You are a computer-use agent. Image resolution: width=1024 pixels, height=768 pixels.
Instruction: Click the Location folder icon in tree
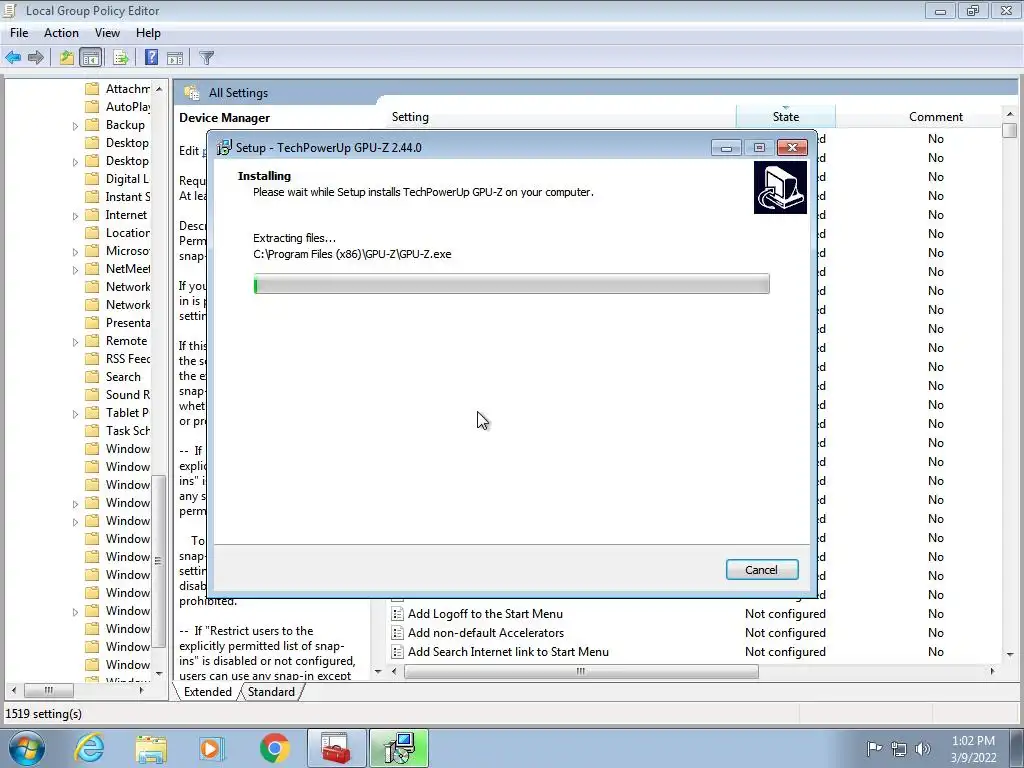[93, 232]
